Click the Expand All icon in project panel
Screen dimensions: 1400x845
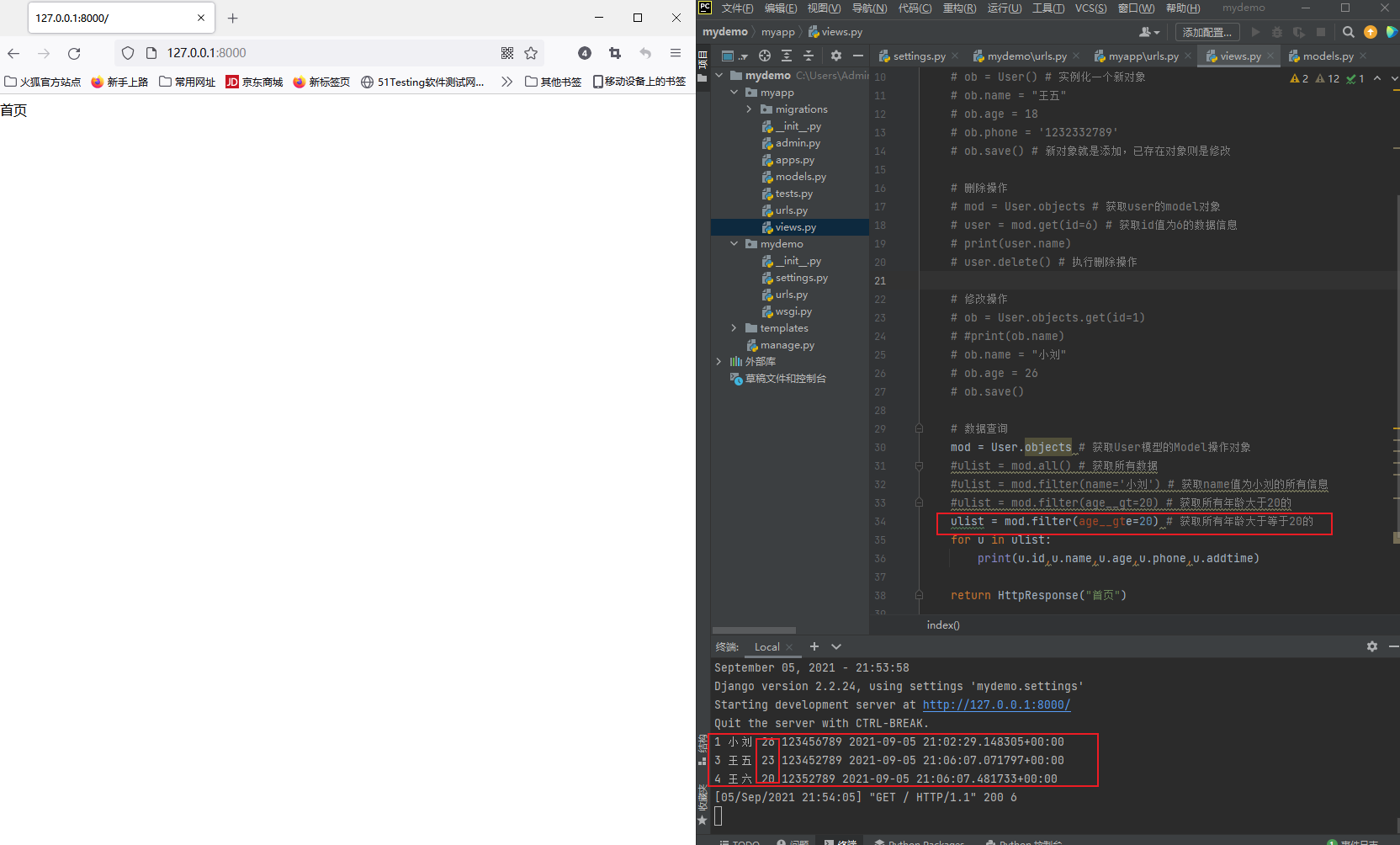[787, 56]
